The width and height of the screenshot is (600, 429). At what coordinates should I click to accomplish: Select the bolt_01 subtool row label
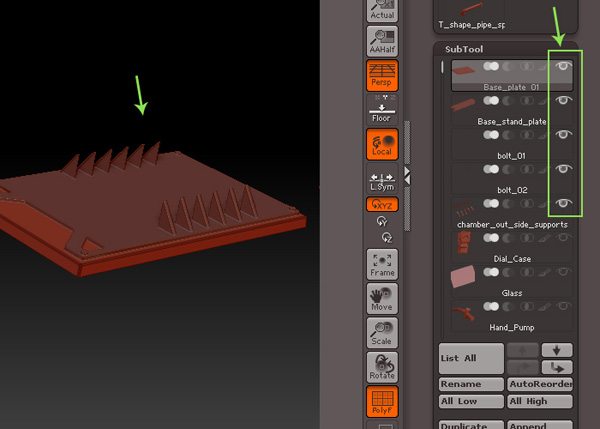click(x=511, y=156)
